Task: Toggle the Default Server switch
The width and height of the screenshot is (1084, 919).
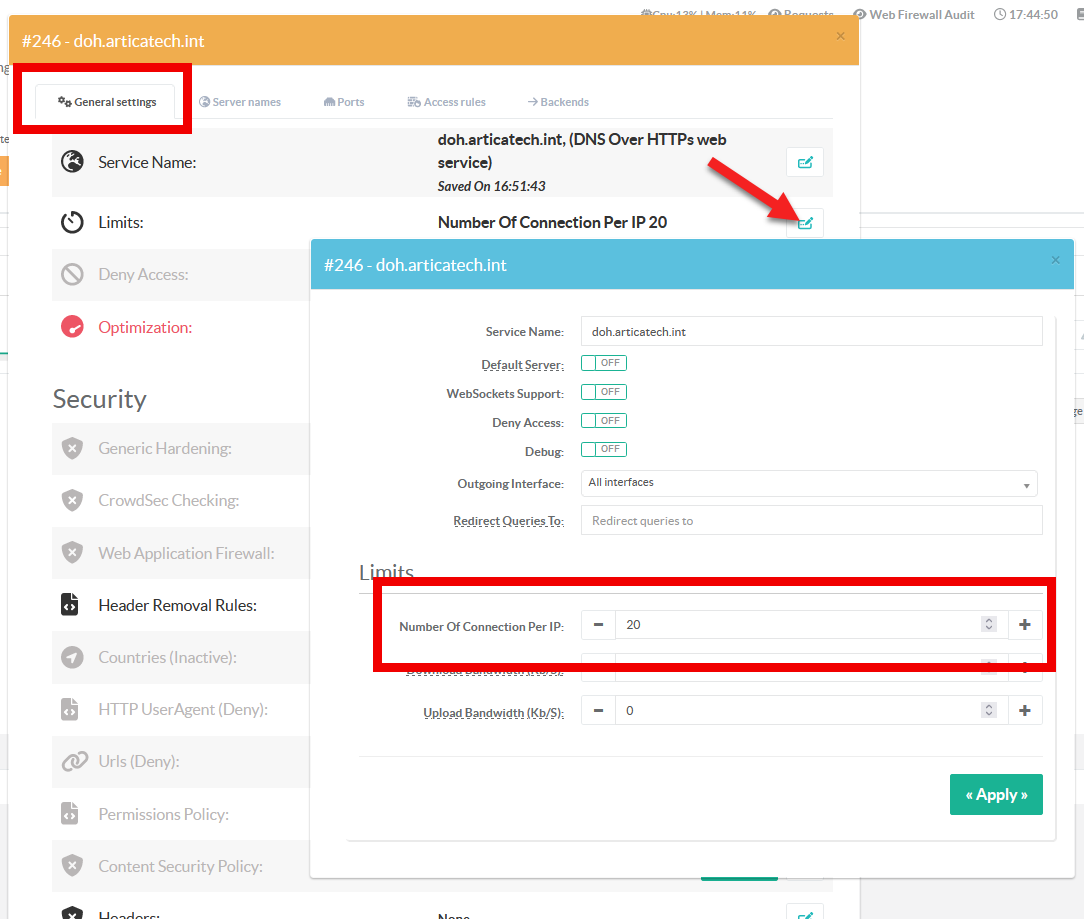Action: tap(603, 363)
